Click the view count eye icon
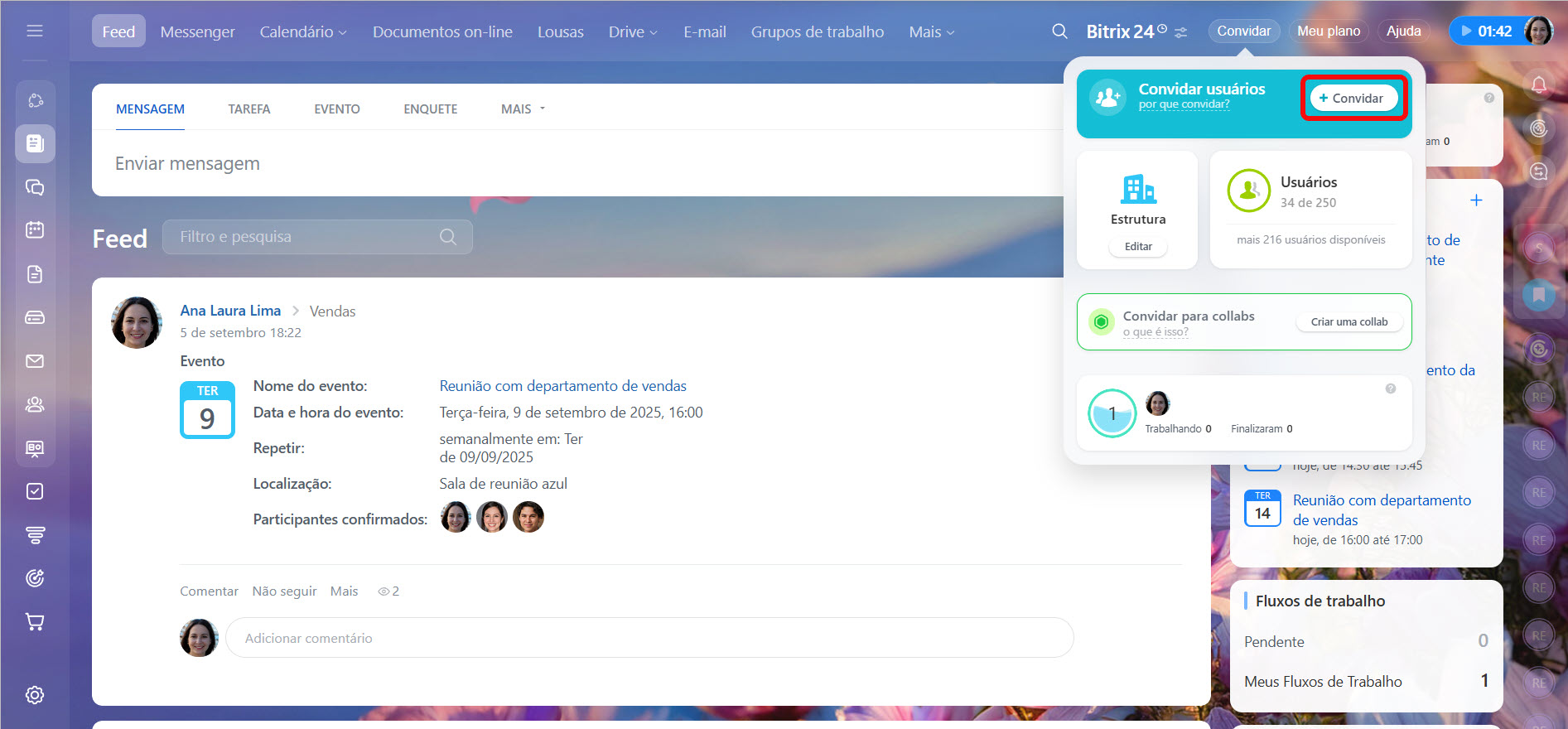 point(384,591)
